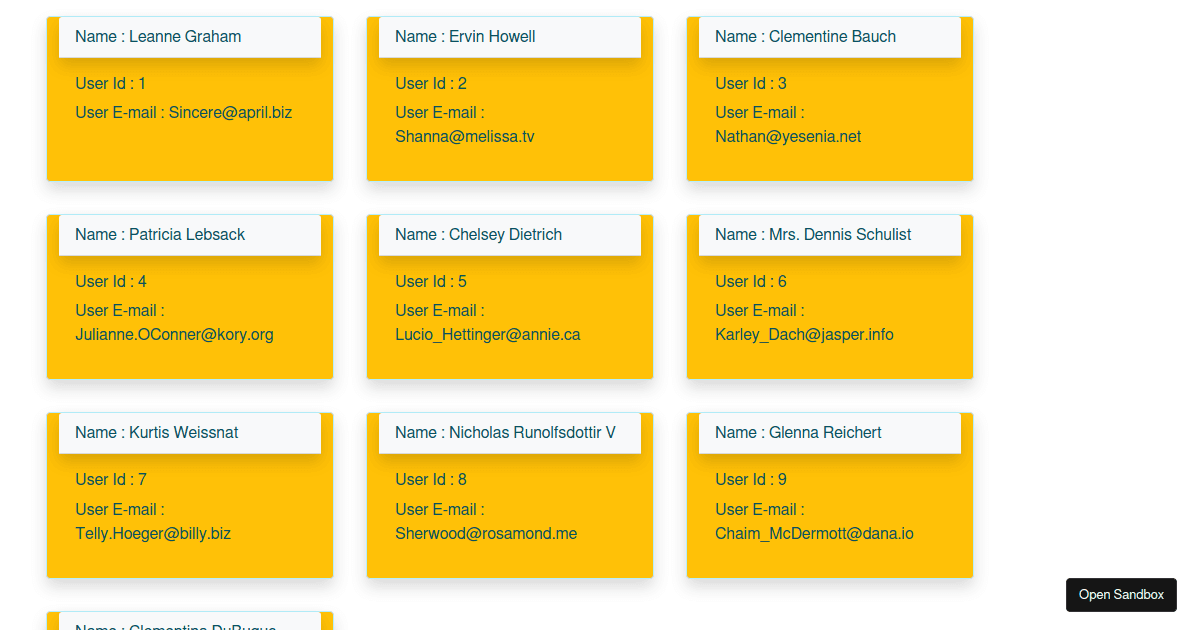This screenshot has width=1200, height=630.
Task: Select the Glenna Reichert user card
Action: click(829, 493)
